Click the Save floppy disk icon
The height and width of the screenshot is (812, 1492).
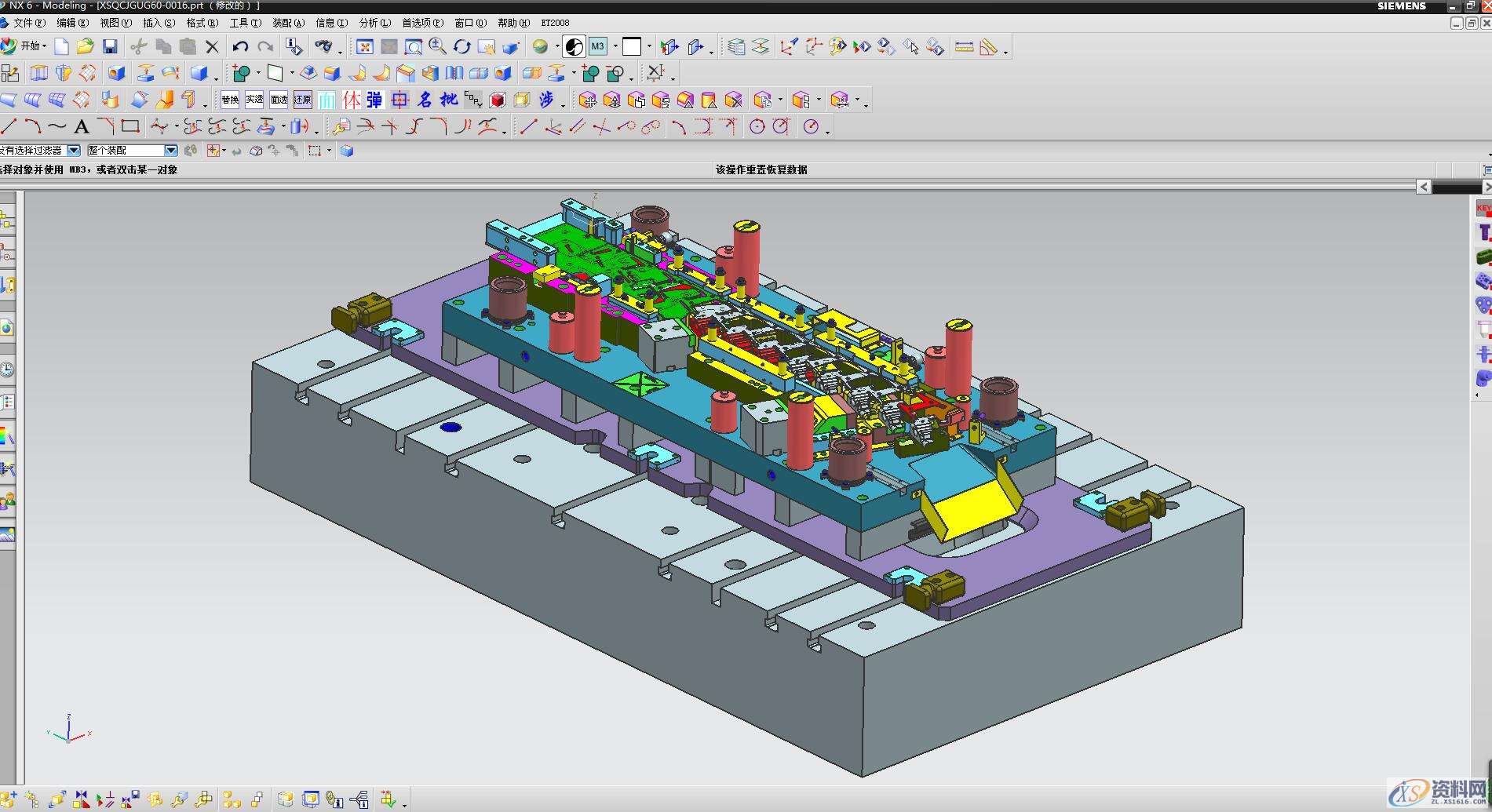tap(110, 47)
